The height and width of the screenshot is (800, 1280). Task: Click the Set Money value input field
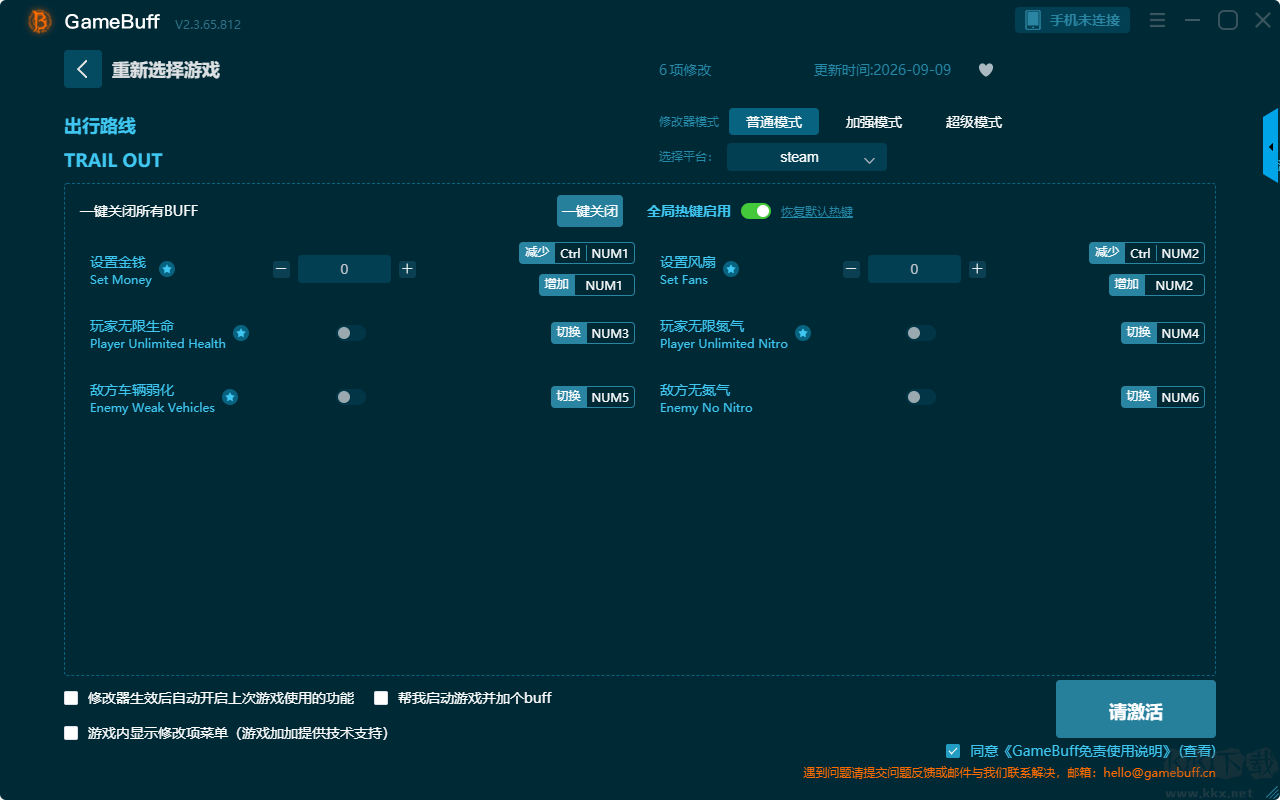[x=344, y=269]
